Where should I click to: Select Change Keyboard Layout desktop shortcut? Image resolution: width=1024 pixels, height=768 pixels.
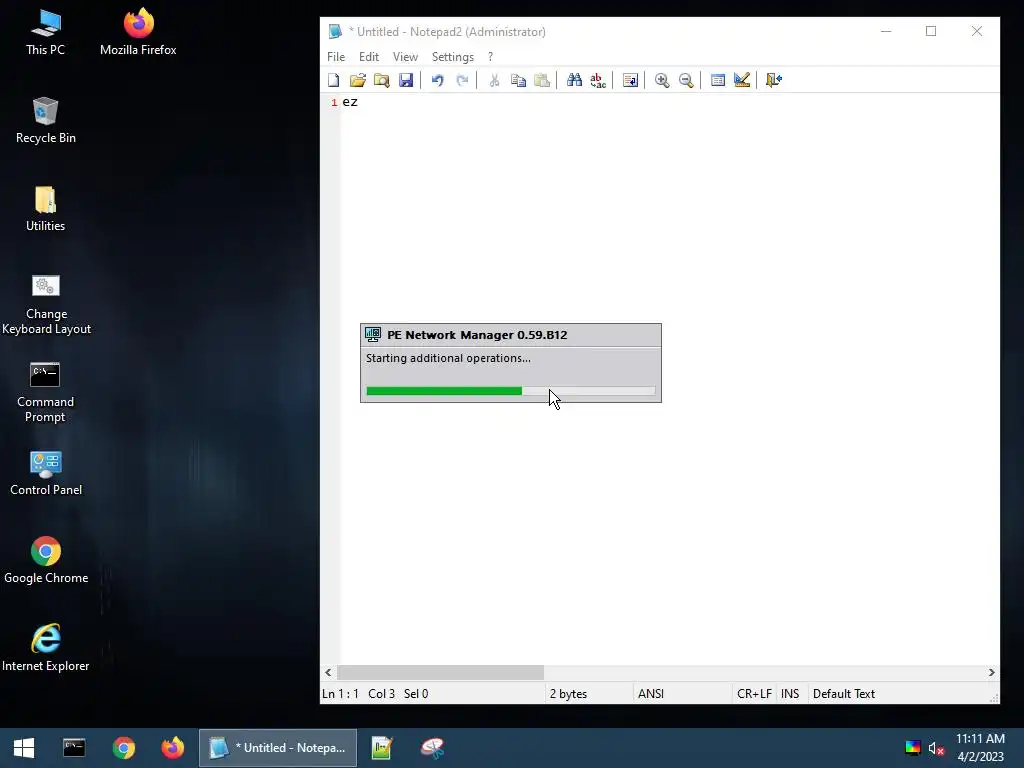click(46, 304)
